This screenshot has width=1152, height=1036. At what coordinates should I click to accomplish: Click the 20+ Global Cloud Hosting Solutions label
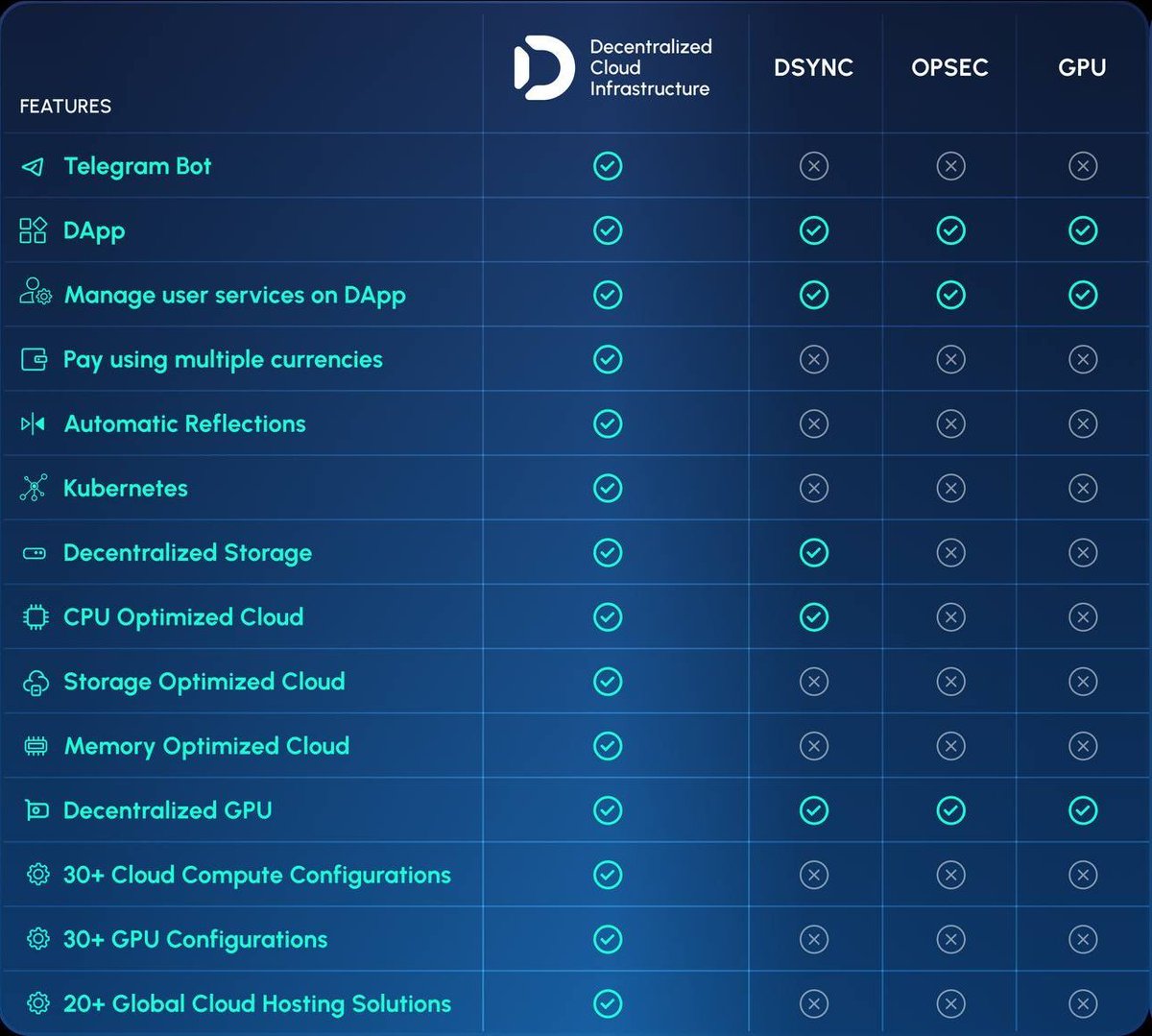coord(257,1004)
